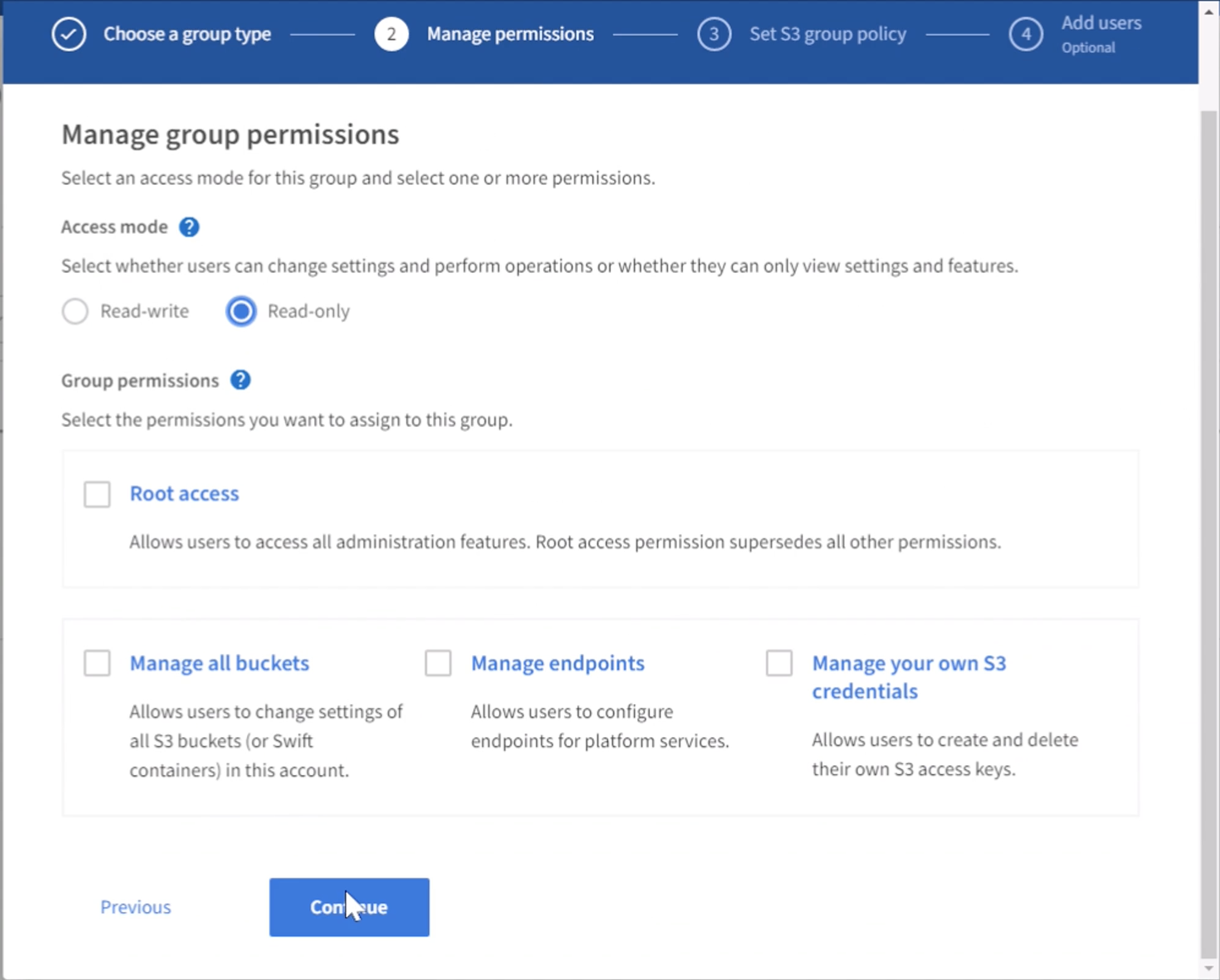Scroll down the permissions panel
1220x980 pixels.
coord(1208,969)
